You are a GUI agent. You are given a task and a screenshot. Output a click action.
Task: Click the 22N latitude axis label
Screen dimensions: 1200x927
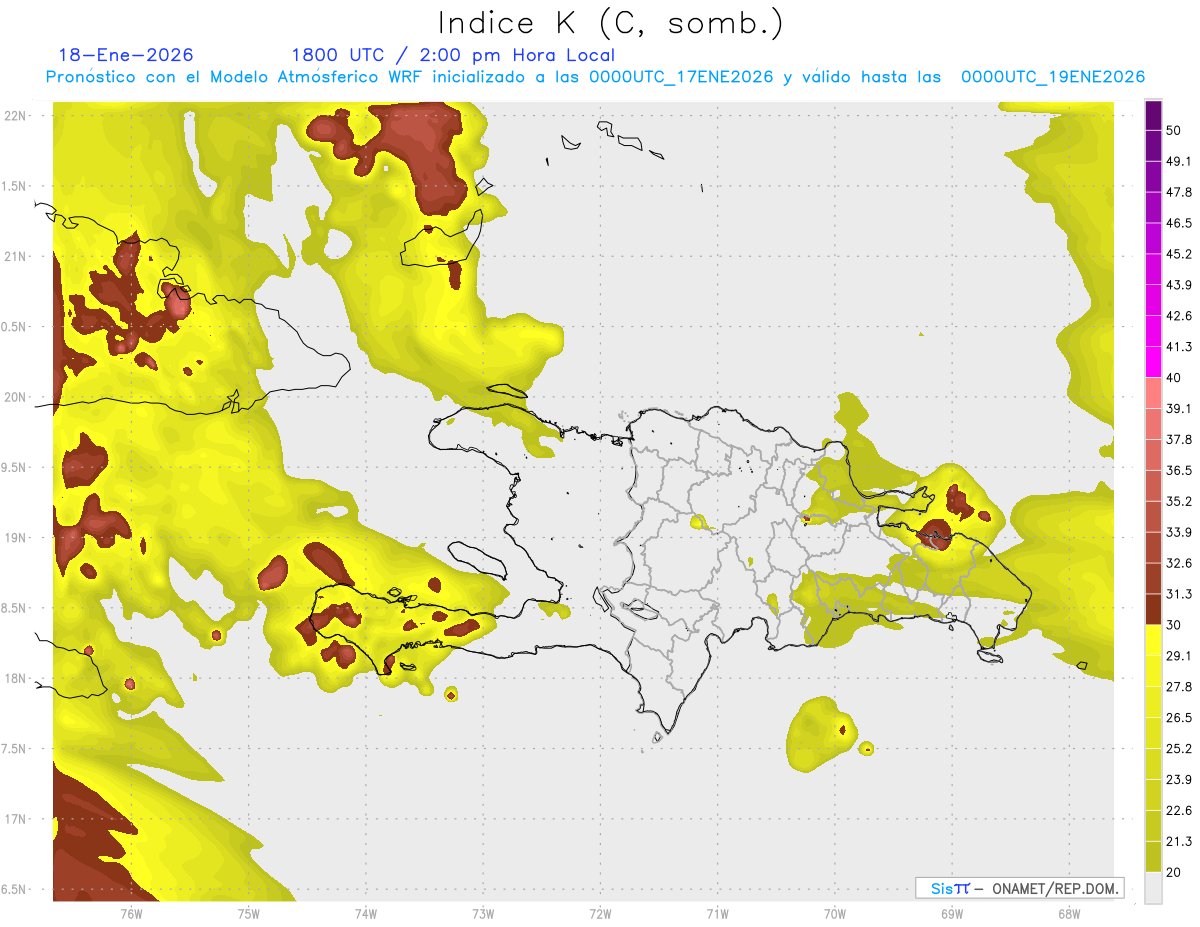pyautogui.click(x=16, y=115)
